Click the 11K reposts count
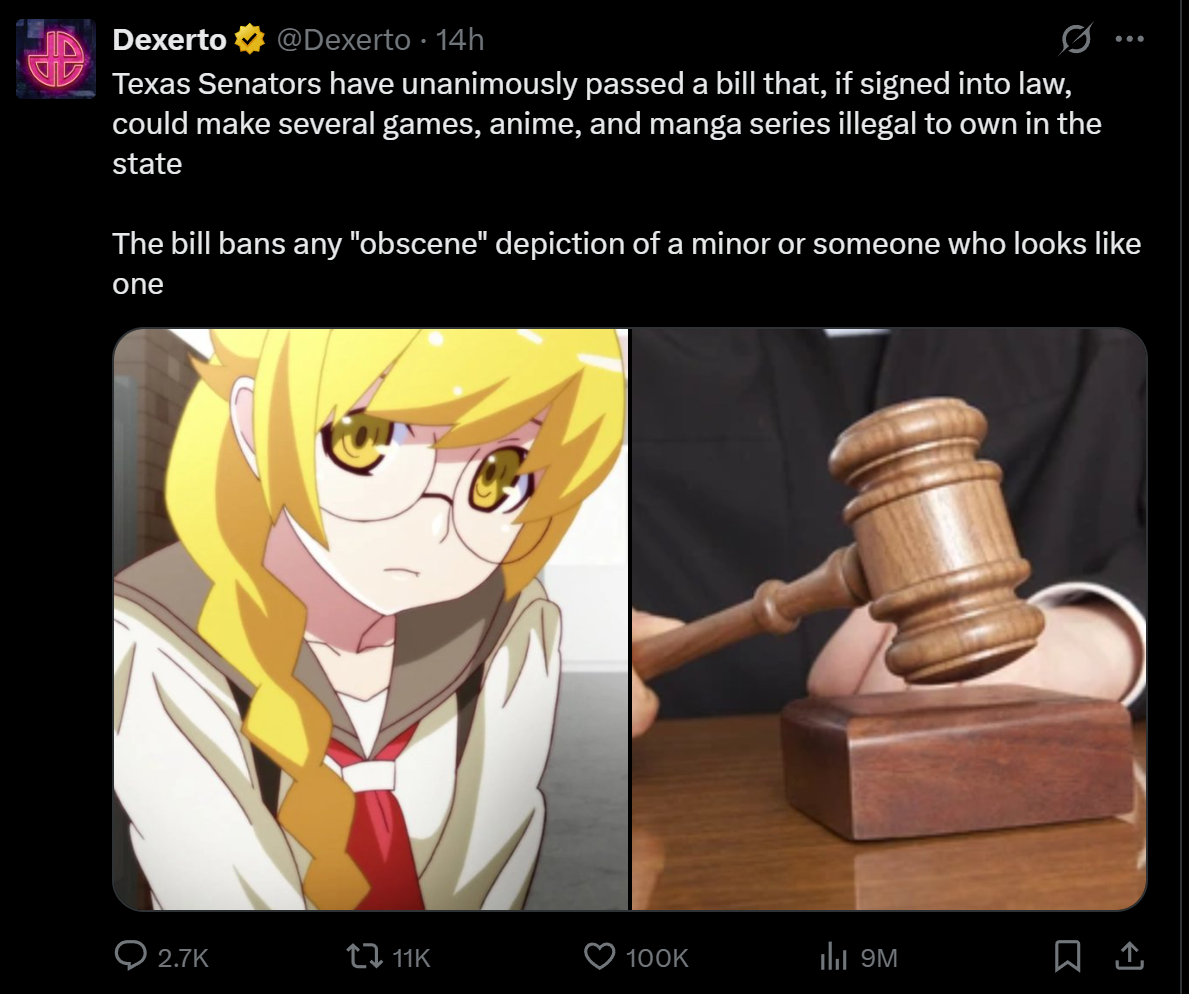 (x=412, y=958)
